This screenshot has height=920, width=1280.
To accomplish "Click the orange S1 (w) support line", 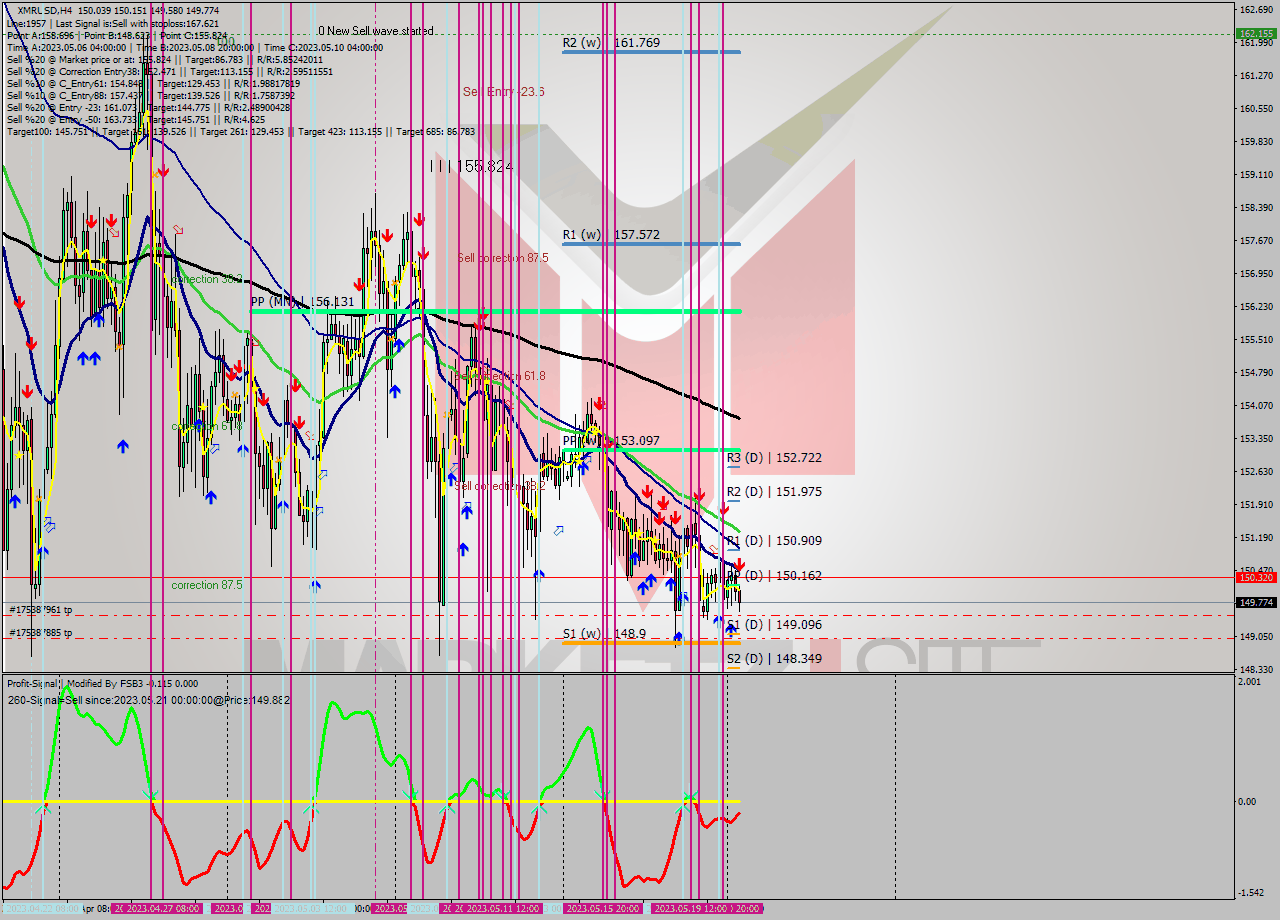I will pos(651,643).
